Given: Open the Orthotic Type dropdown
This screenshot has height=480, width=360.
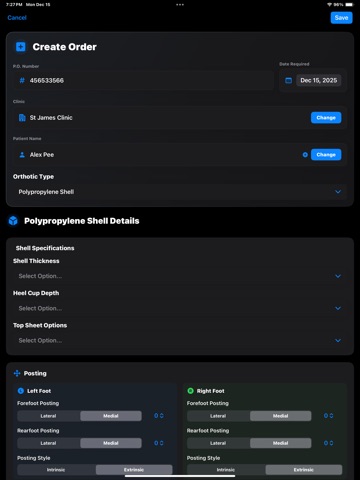Looking at the screenshot, I should 180,192.
